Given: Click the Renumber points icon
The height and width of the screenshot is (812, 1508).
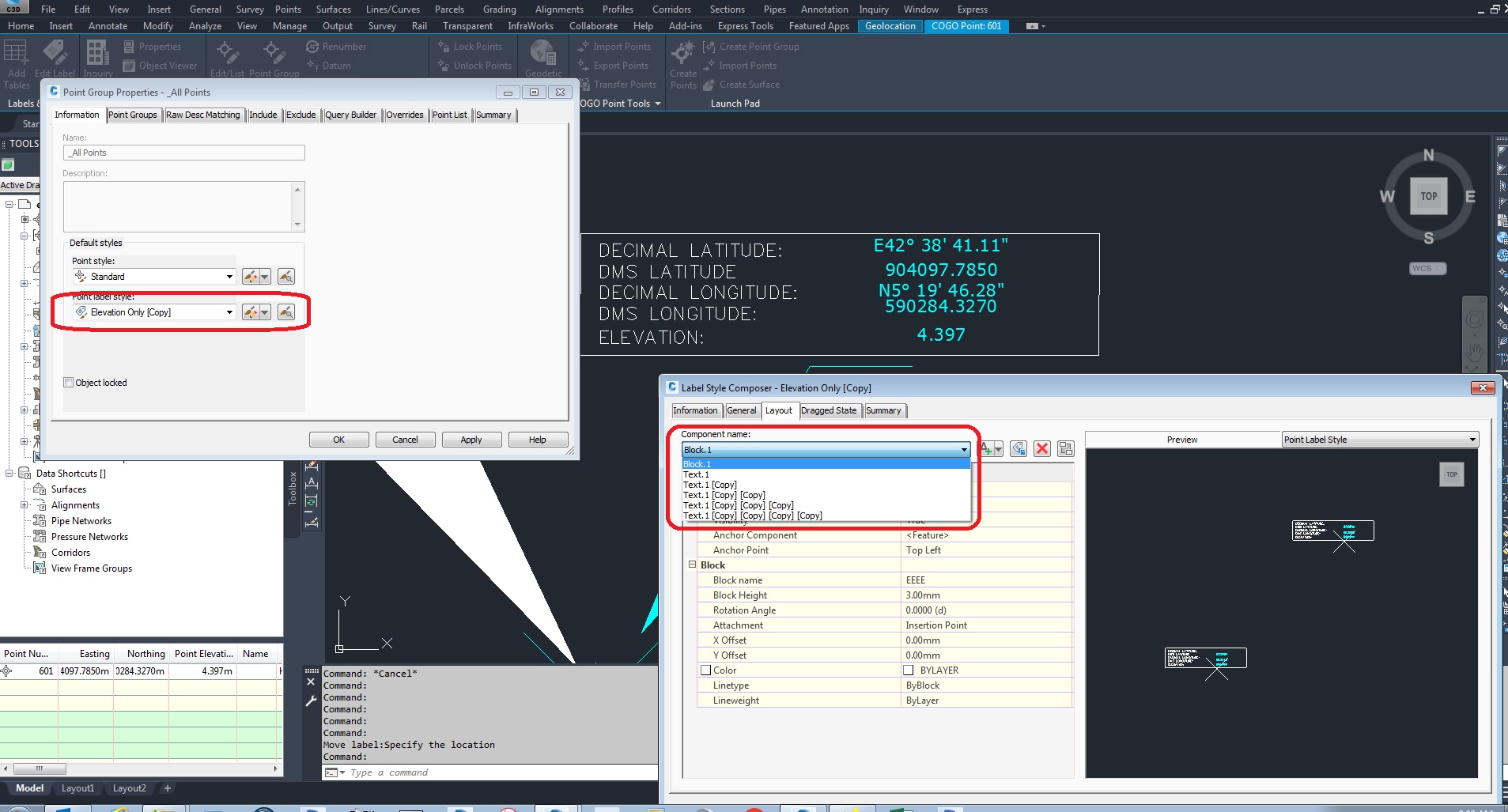Looking at the screenshot, I should pyautogui.click(x=312, y=47).
